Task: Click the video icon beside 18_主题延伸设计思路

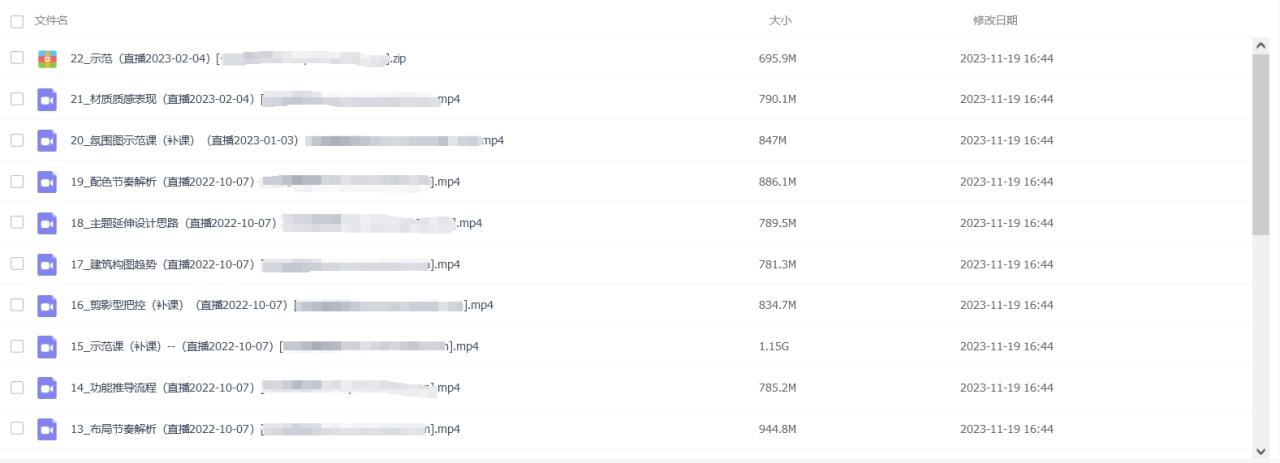Action: (47, 223)
